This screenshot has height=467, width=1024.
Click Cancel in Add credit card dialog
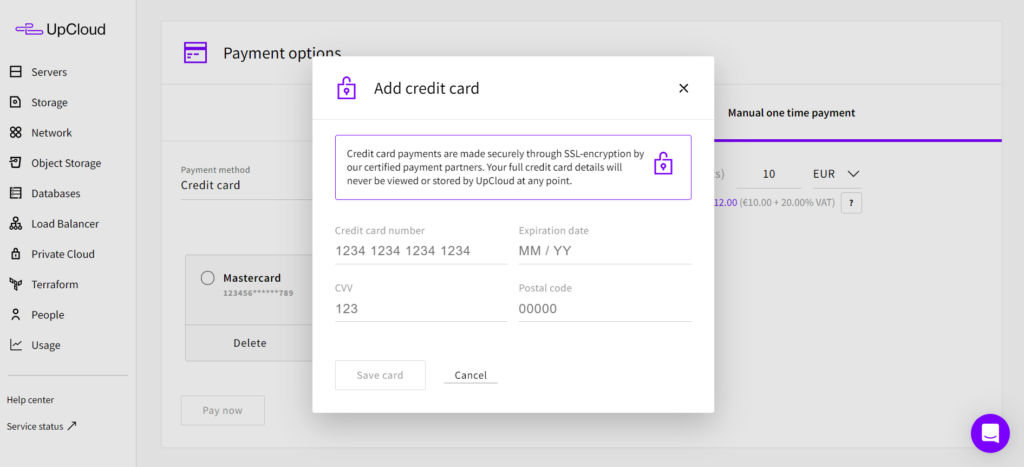point(470,375)
